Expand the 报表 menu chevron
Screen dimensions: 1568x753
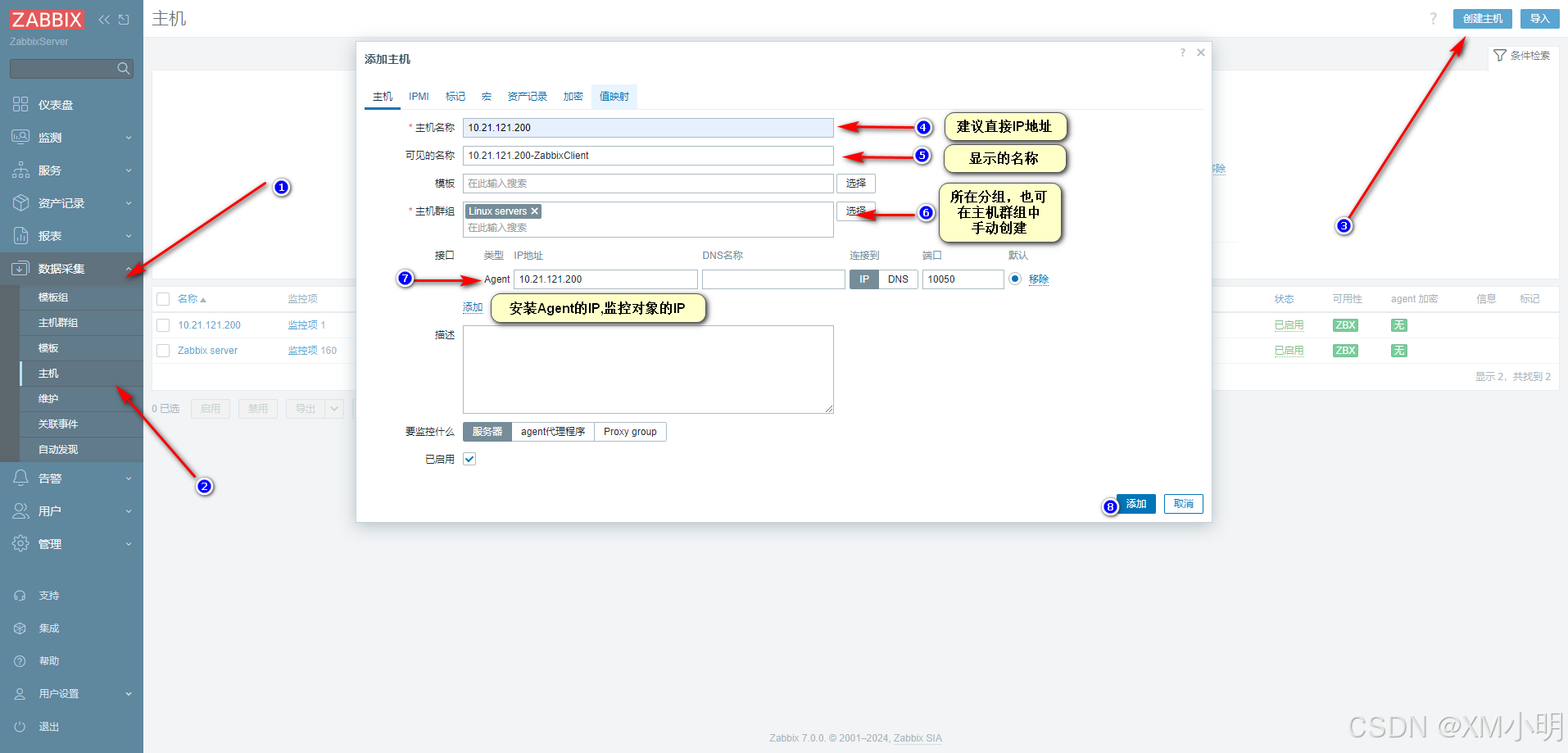pyautogui.click(x=129, y=236)
